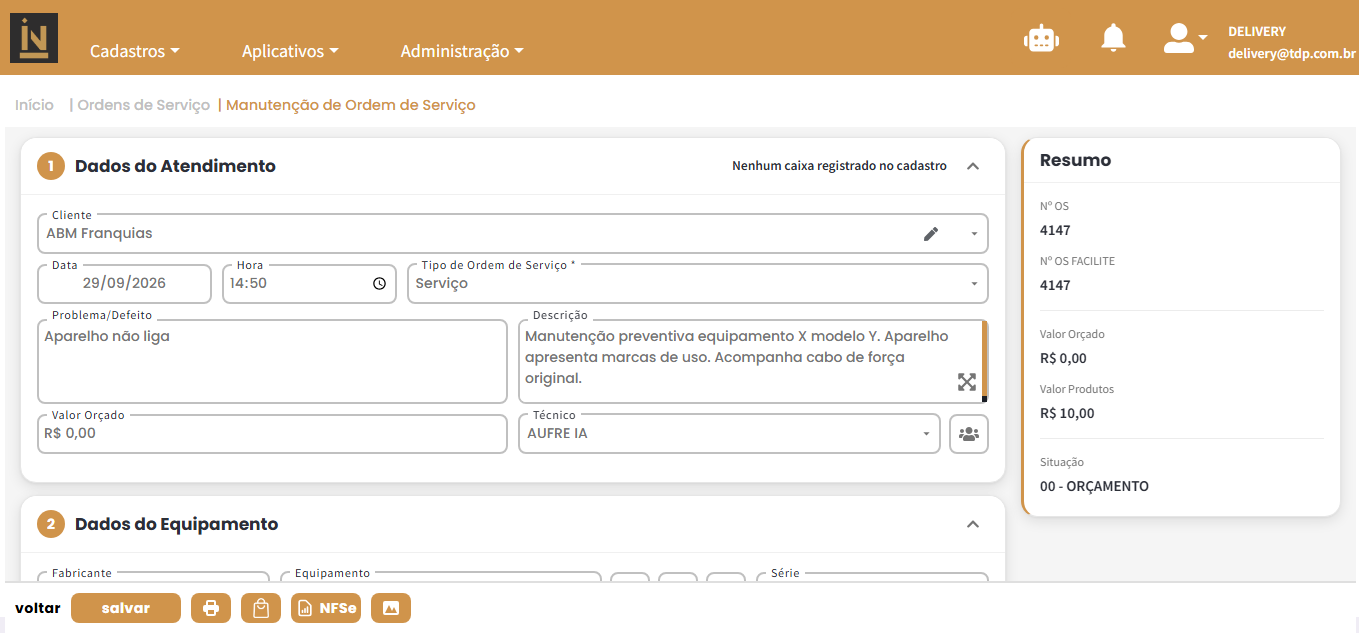This screenshot has width=1359, height=633.
Task: Click the salvar button
Action: click(x=126, y=608)
